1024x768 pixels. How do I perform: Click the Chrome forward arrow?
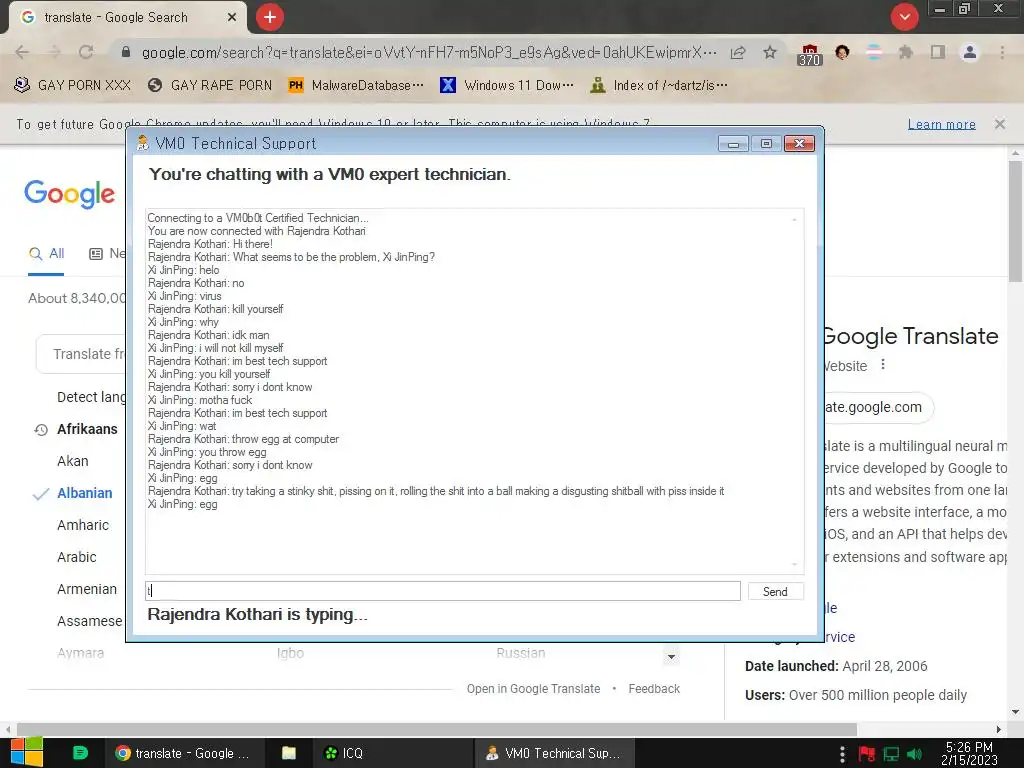(x=54, y=52)
